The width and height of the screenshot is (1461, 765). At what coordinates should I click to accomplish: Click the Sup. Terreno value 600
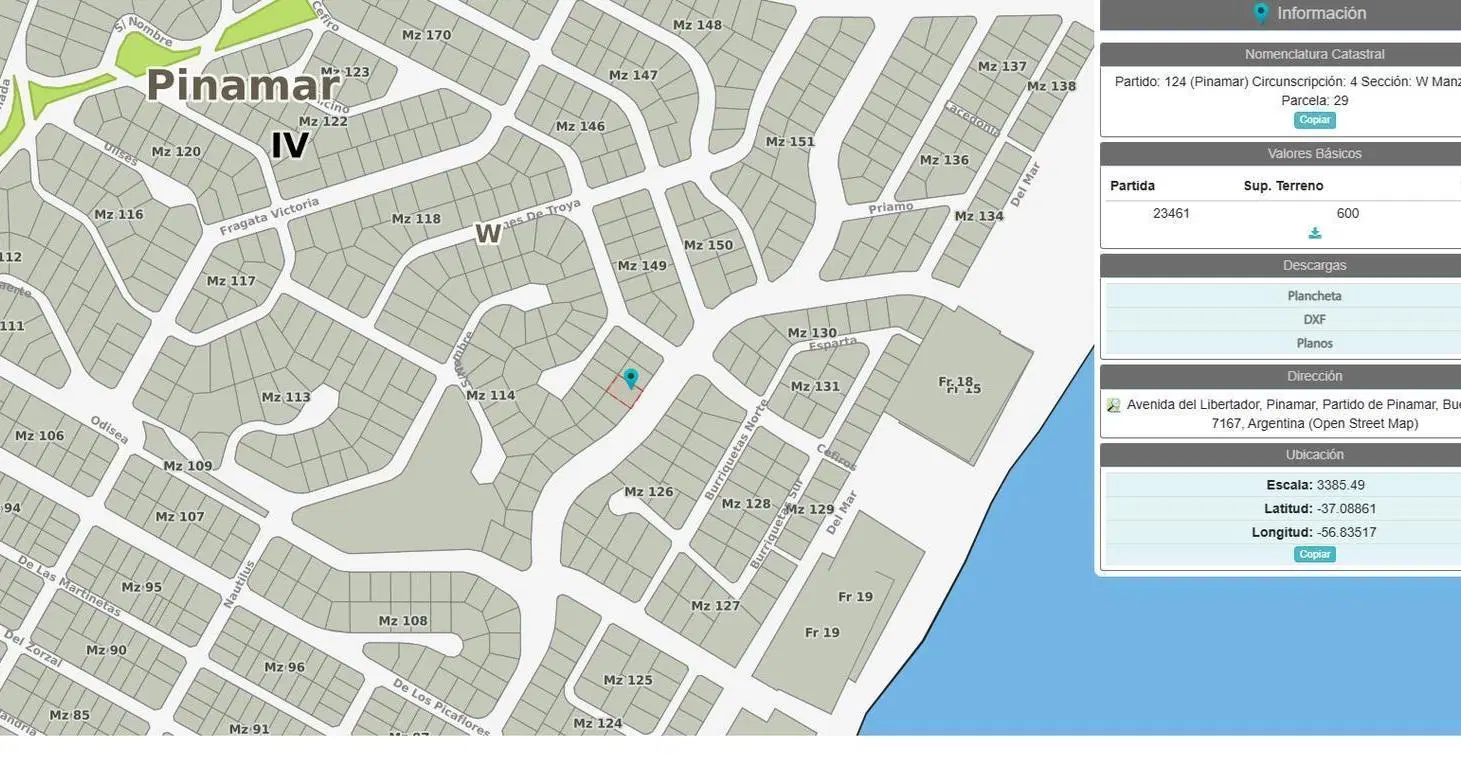click(1348, 213)
